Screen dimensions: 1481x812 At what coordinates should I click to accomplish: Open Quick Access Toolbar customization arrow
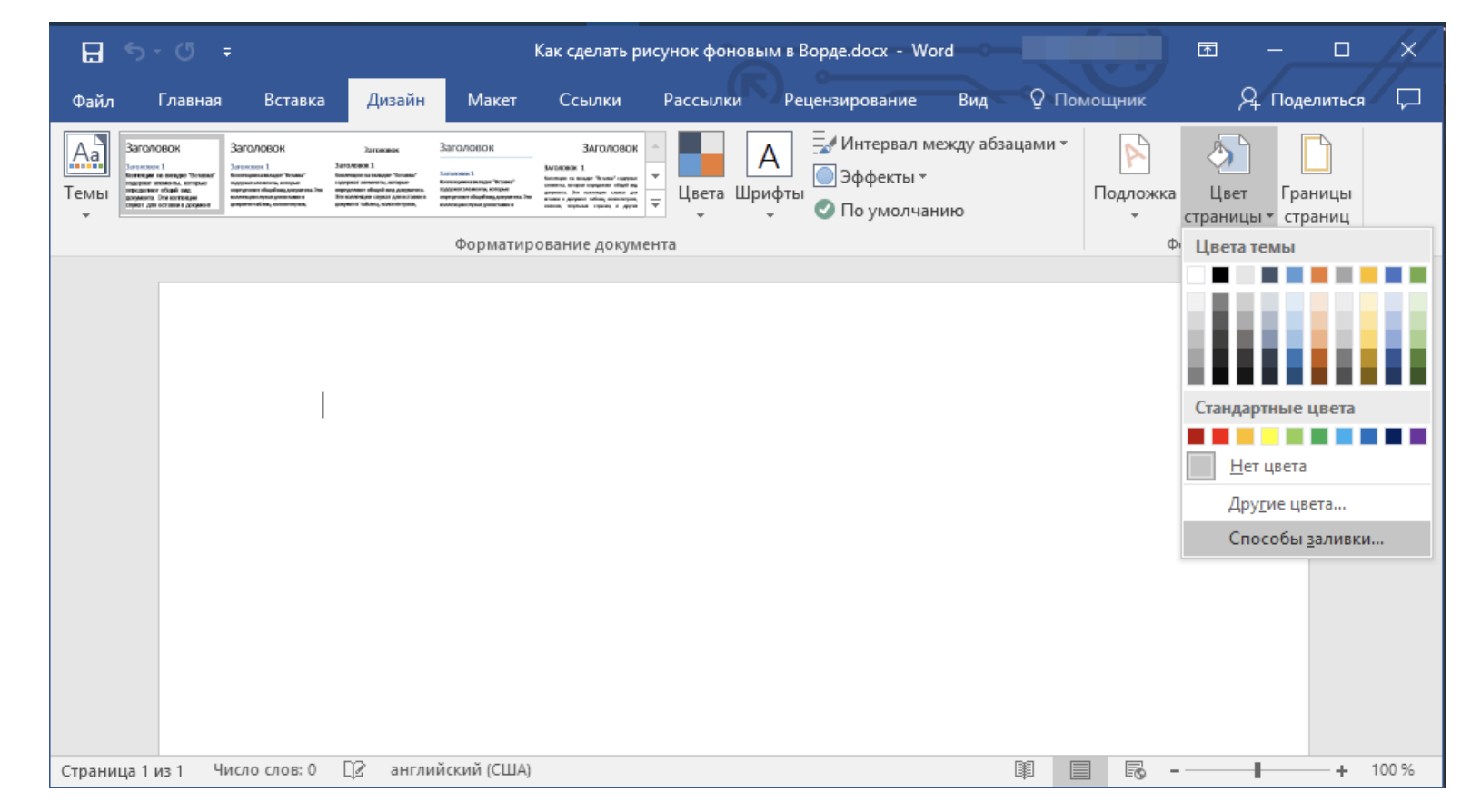click(x=227, y=53)
